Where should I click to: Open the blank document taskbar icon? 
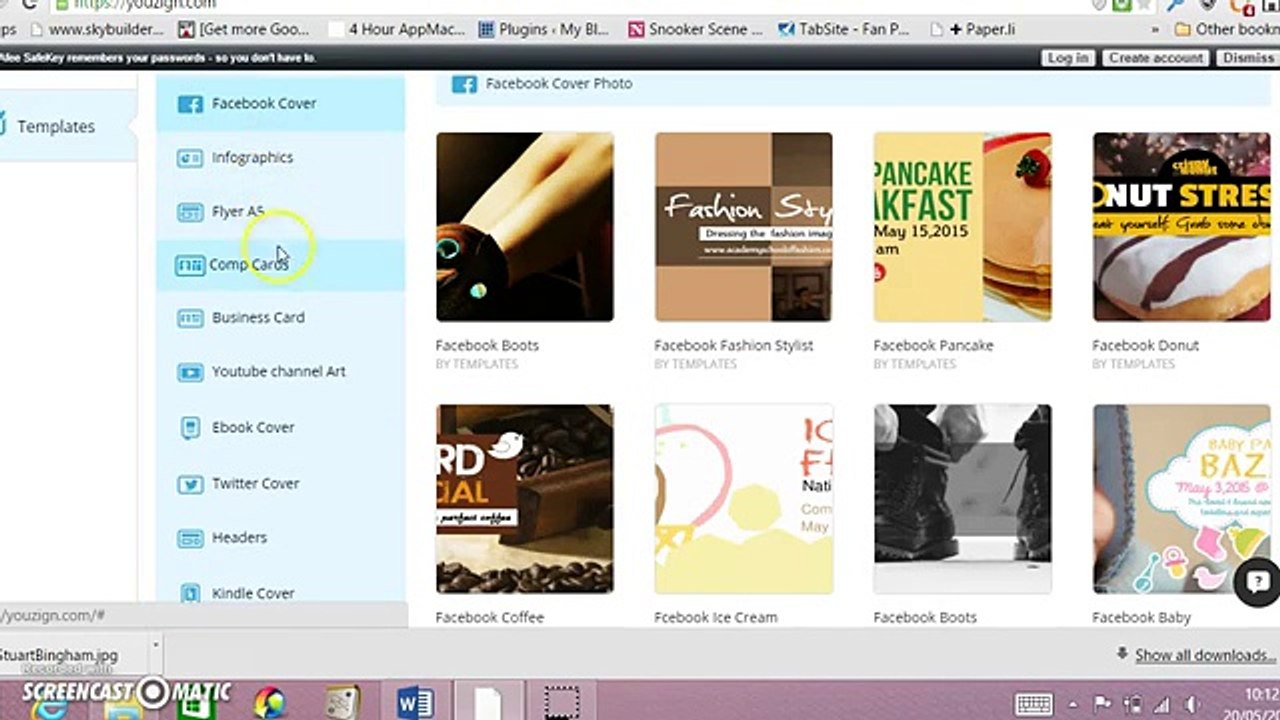point(487,701)
